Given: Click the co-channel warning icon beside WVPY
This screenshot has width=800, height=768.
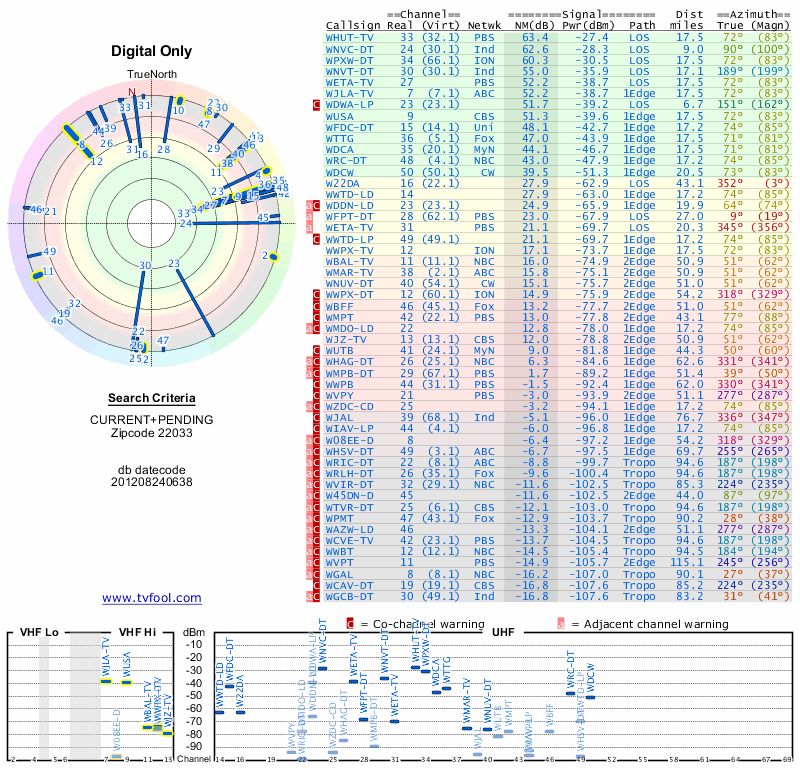Looking at the screenshot, I should tap(316, 395).
